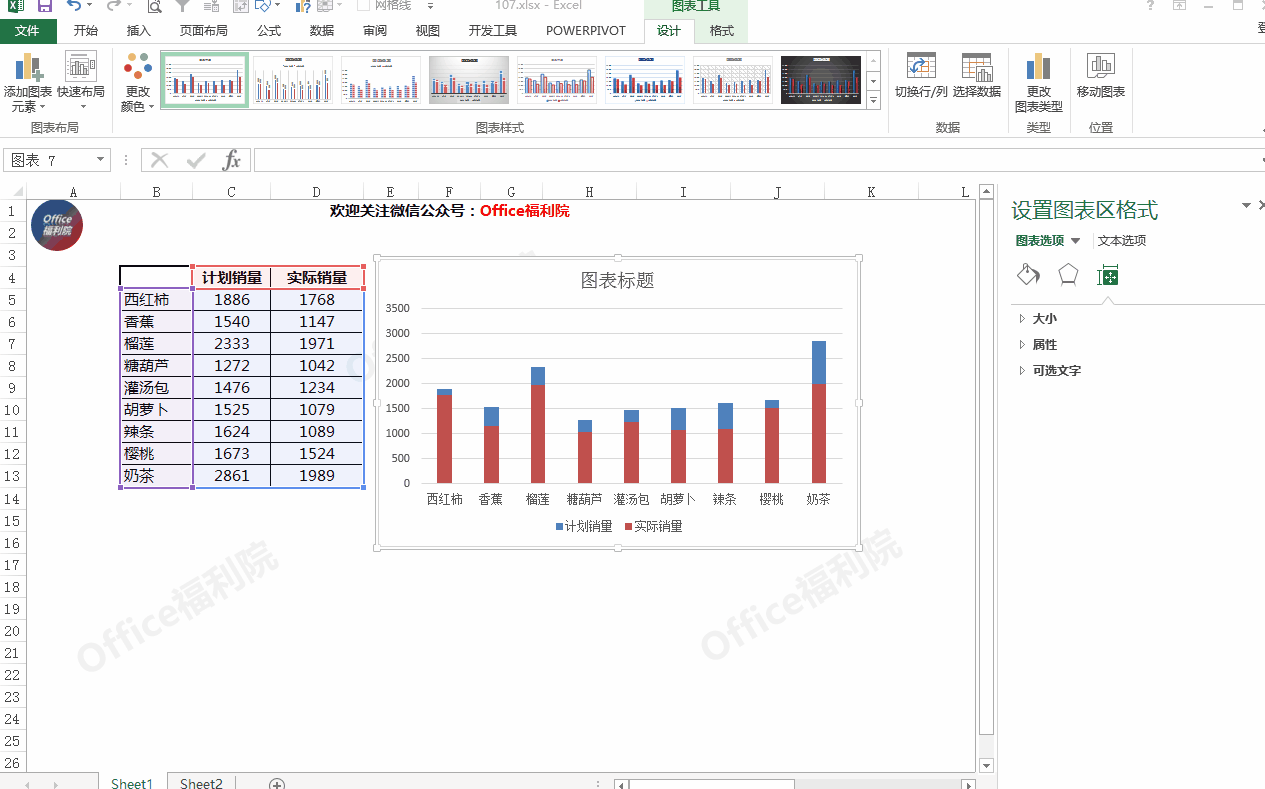
Task: Click the chart legend entry 计划销量
Action: click(584, 526)
